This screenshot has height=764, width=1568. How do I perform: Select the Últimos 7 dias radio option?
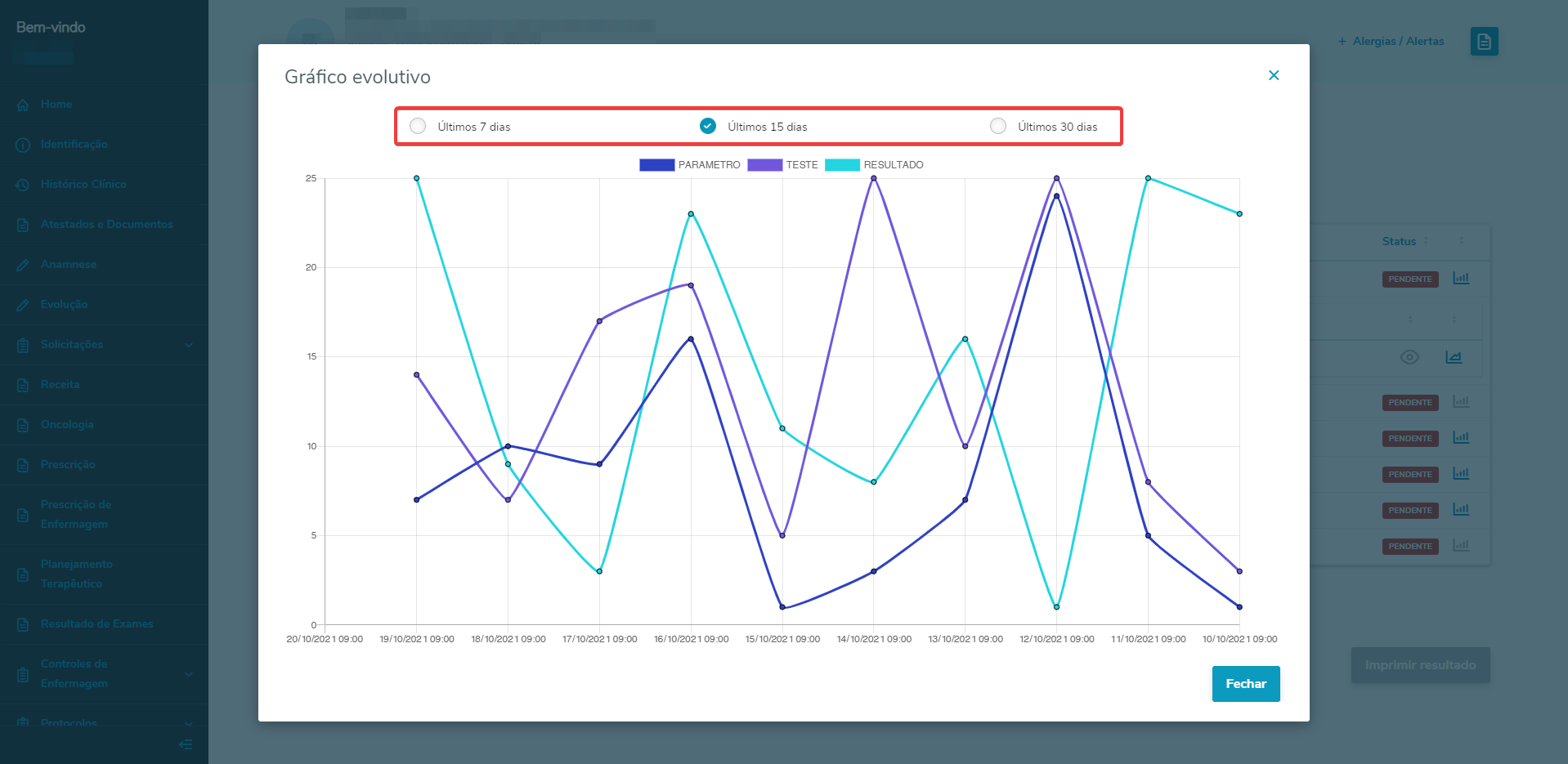click(x=418, y=126)
